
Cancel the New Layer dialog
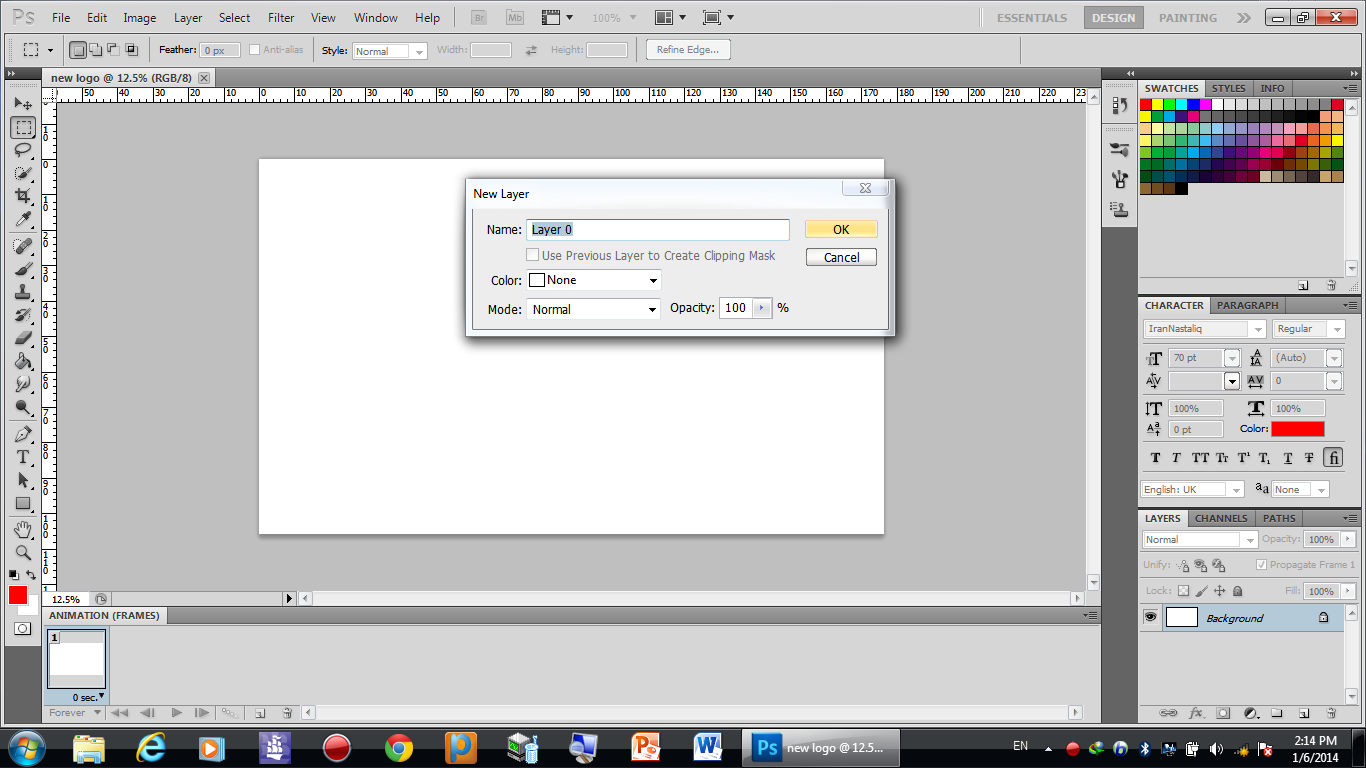(x=841, y=257)
